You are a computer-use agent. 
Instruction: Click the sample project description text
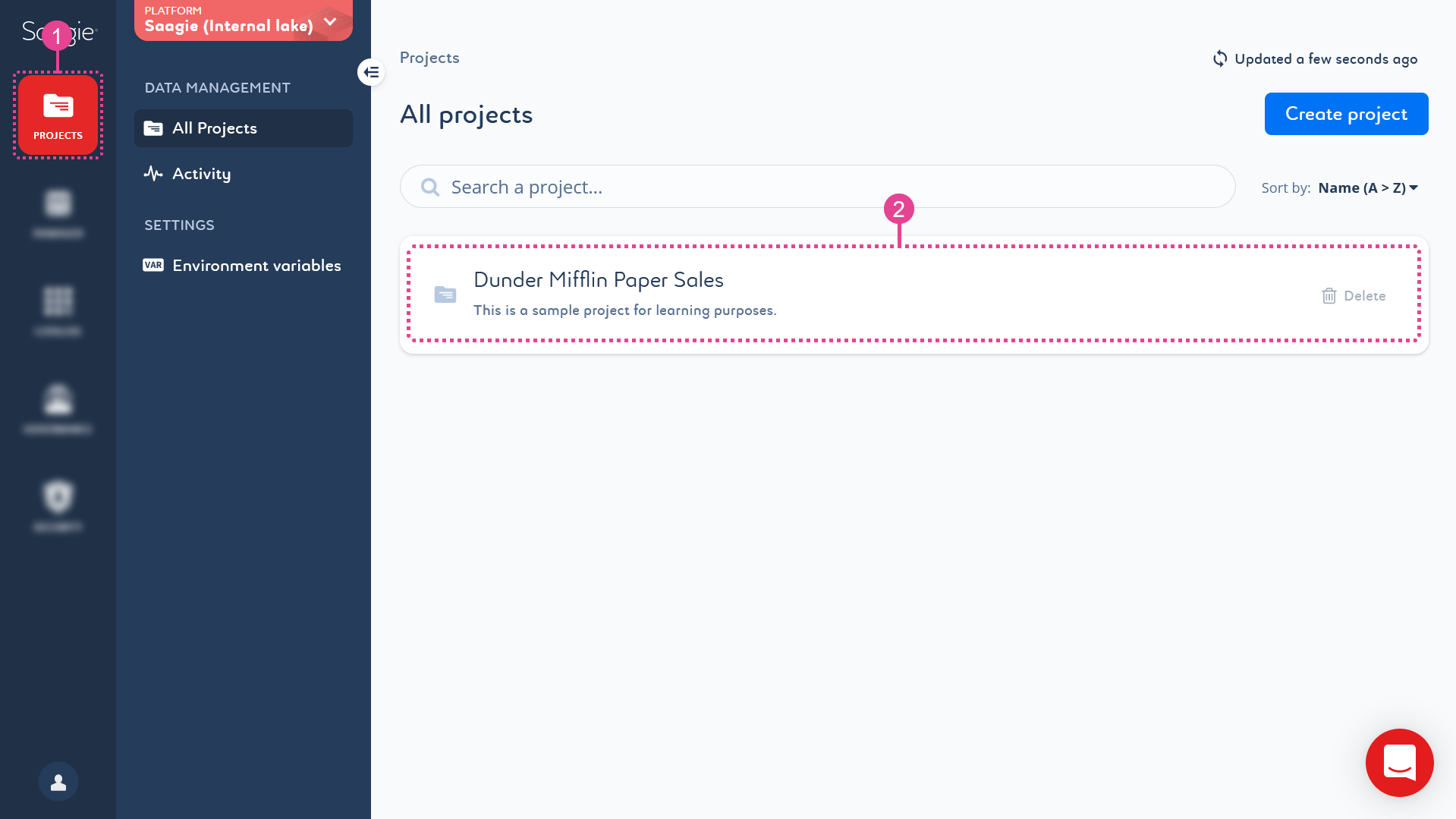click(625, 310)
